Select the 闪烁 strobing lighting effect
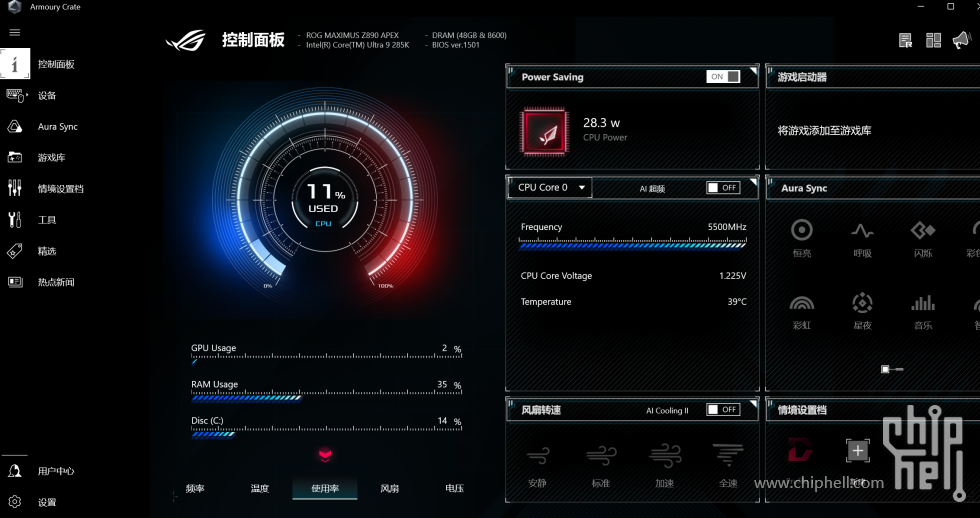This screenshot has width=980, height=518. (923, 238)
